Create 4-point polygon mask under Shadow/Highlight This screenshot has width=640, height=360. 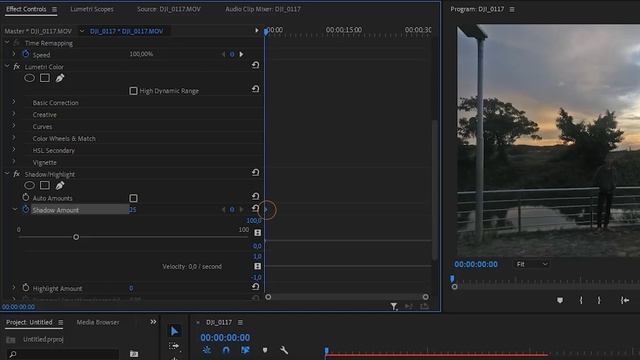pyautogui.click(x=45, y=185)
